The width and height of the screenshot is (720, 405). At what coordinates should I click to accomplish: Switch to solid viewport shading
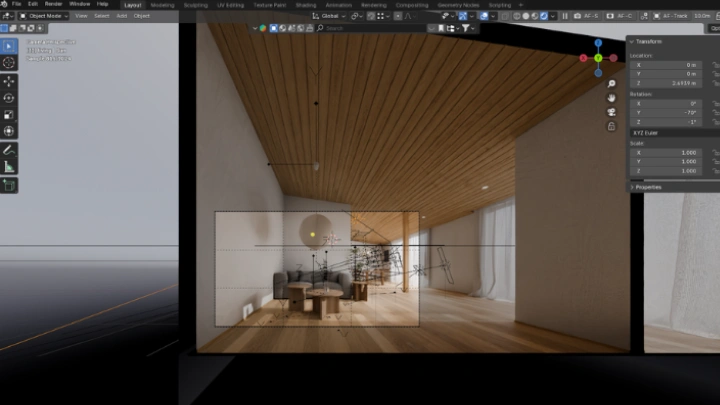[x=526, y=16]
